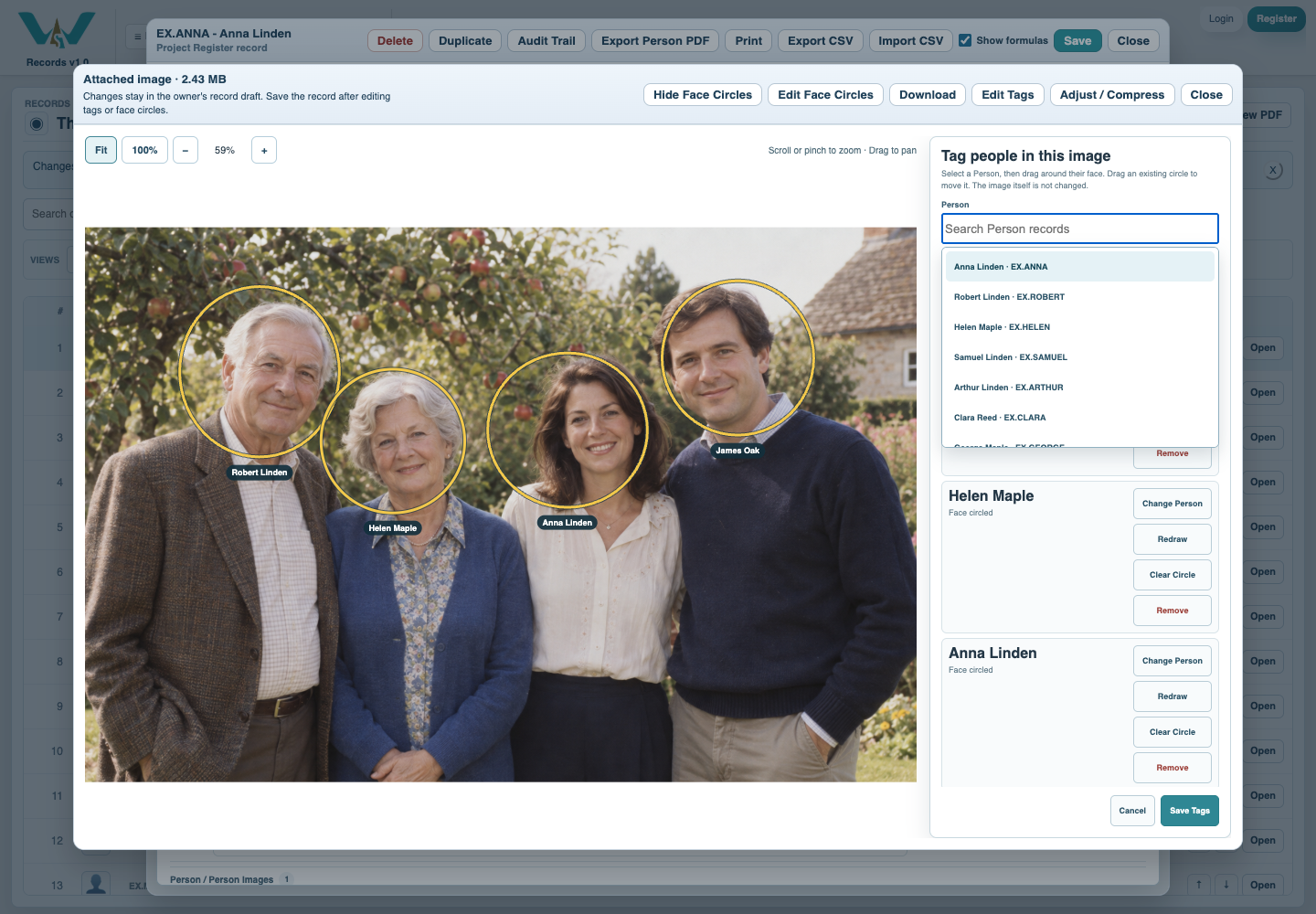Pick Helen Maple · EX.HELEN option
This screenshot has width=1316, height=914.
click(x=1080, y=327)
